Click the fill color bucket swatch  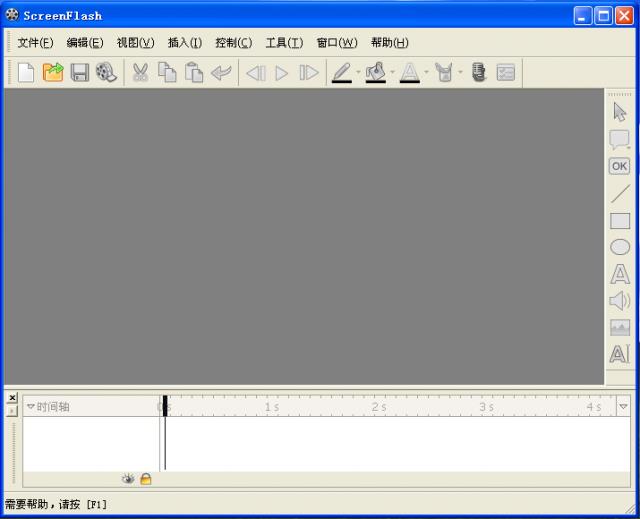point(376,72)
